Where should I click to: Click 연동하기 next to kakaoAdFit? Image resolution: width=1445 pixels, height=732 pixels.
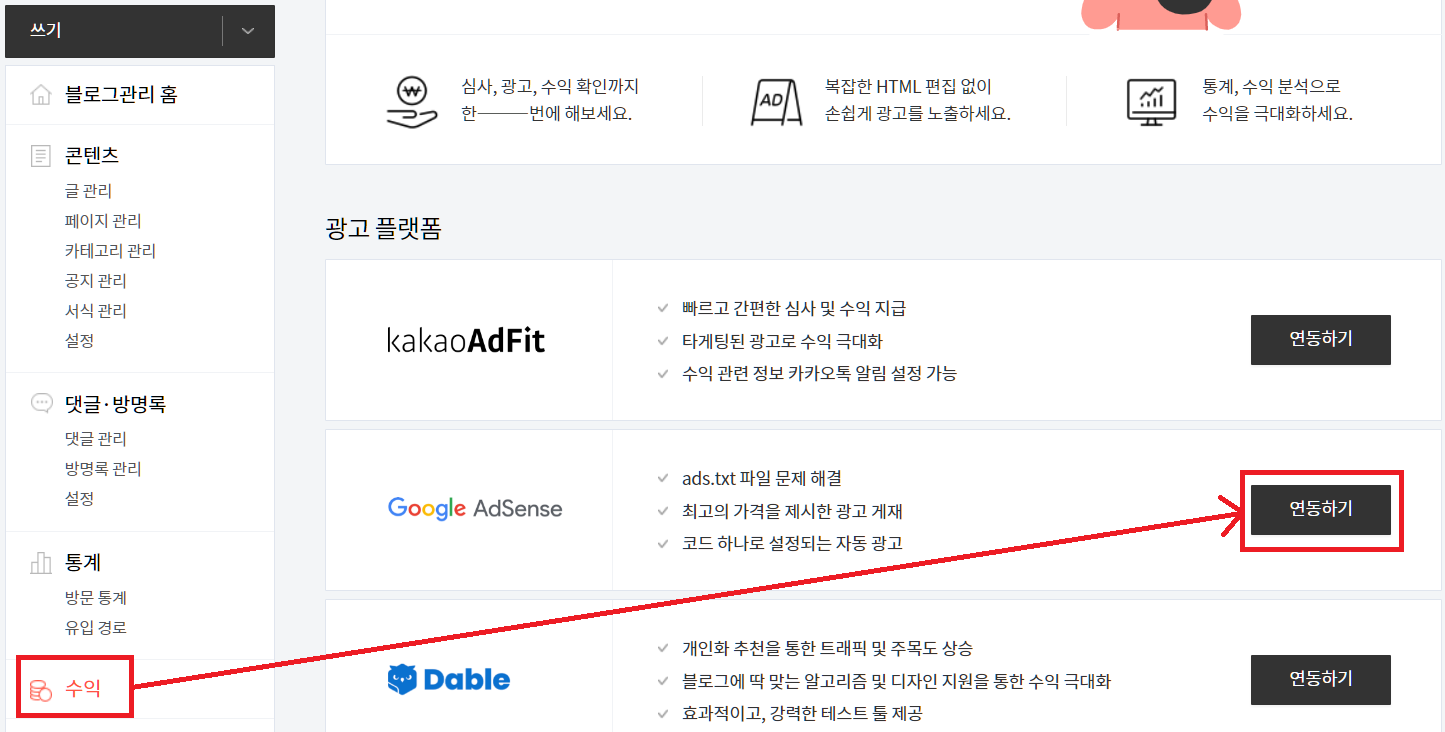coord(1321,339)
